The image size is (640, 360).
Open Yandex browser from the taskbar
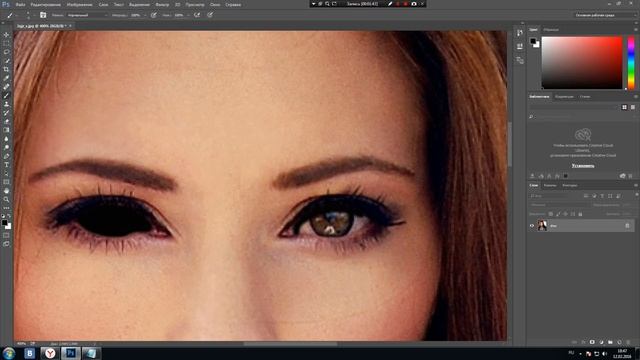pyautogui.click(x=50, y=353)
